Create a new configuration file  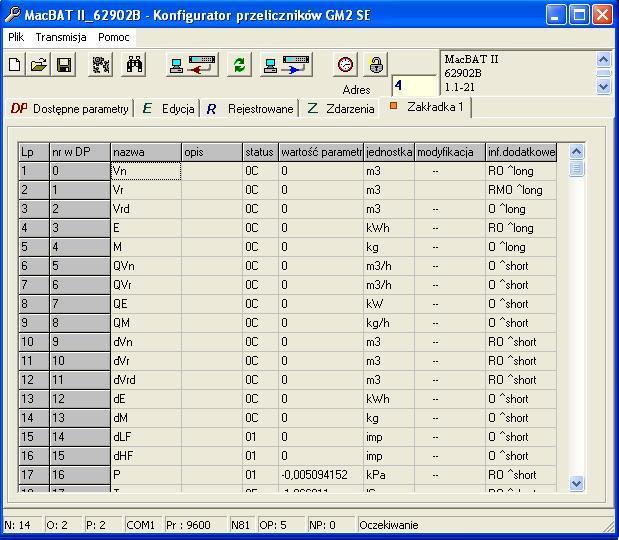pos(15,64)
